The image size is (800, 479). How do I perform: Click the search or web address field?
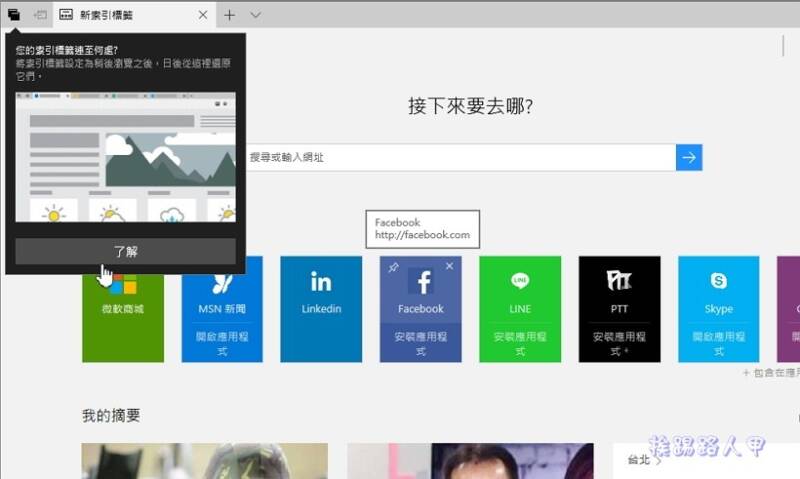[x=461, y=158]
